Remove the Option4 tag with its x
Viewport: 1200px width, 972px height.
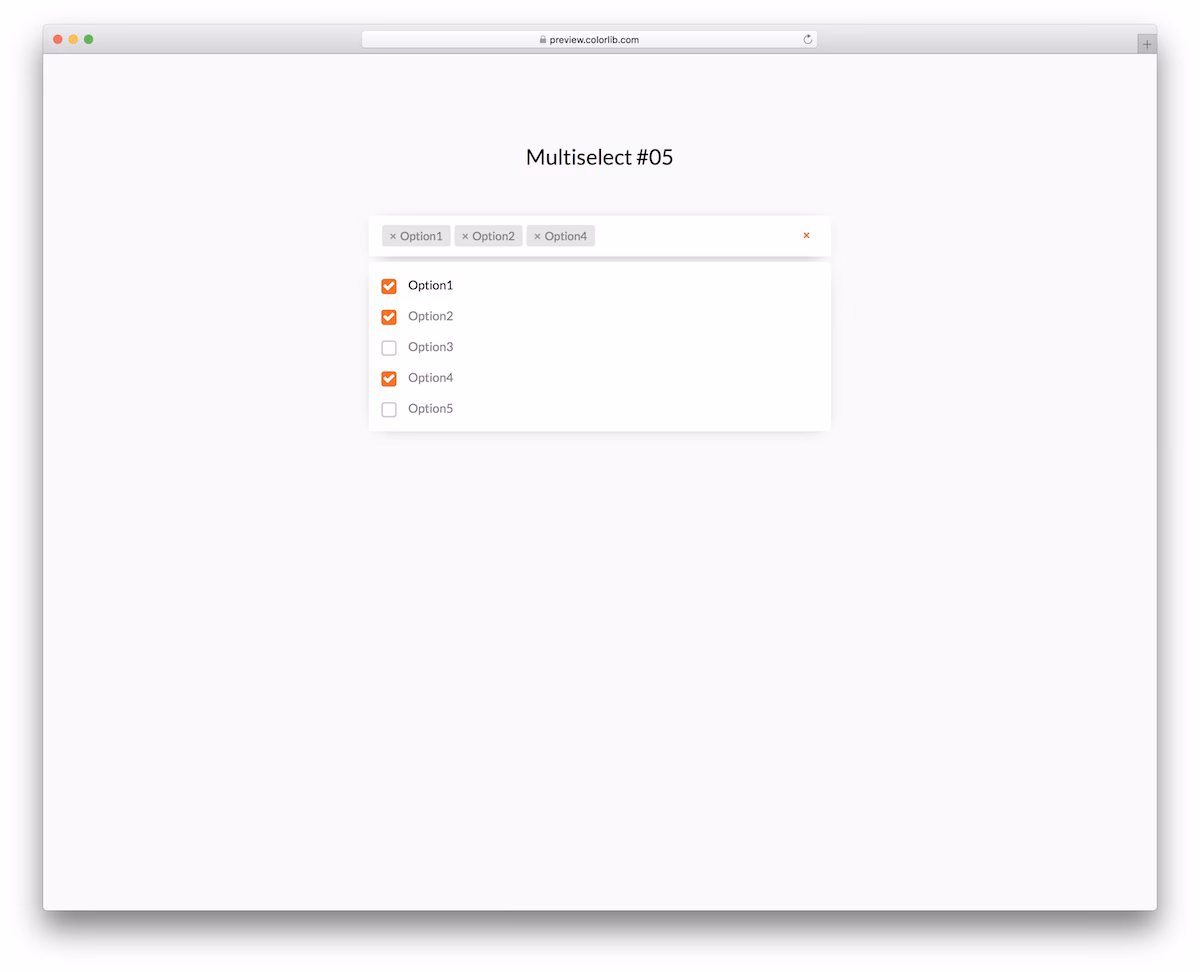click(x=537, y=237)
